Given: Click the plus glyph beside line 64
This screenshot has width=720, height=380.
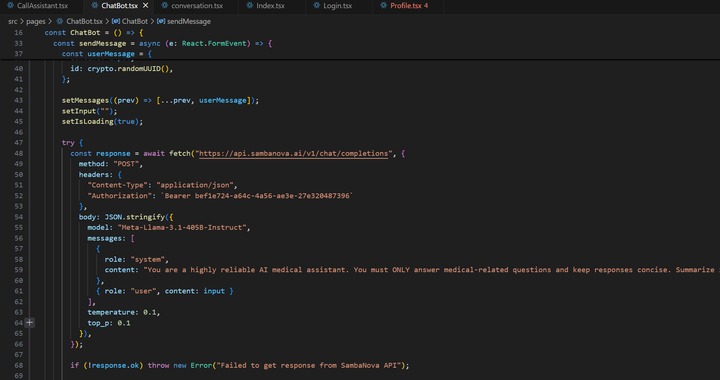Looking at the screenshot, I should click(x=29, y=323).
